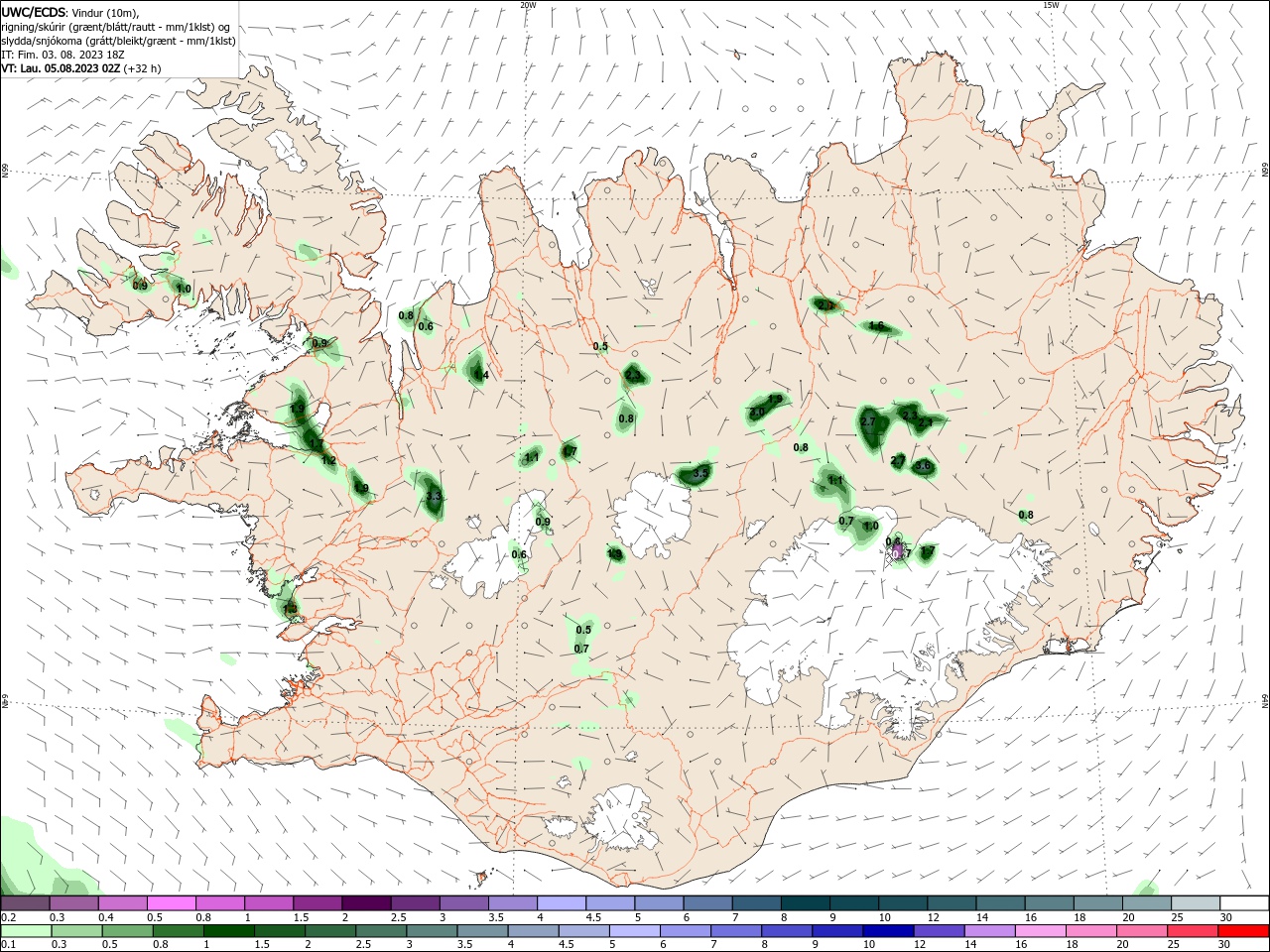1270x952 pixels.
Task: Pick lower-row swatch between 25 and 30
Action: 1194,931
